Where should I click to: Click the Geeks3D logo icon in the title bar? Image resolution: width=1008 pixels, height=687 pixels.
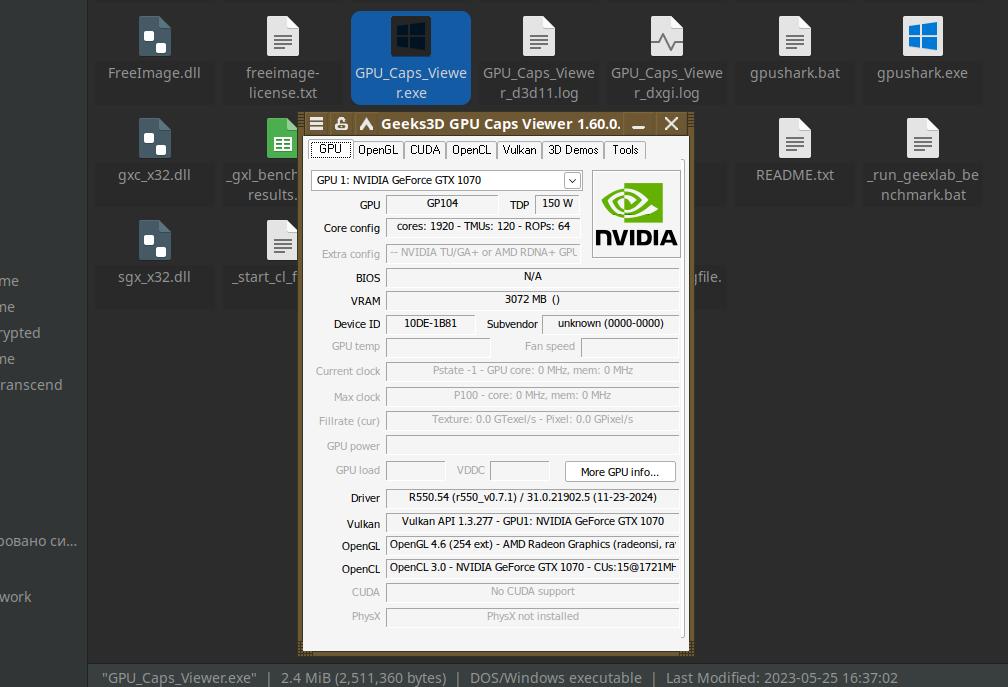click(366, 123)
